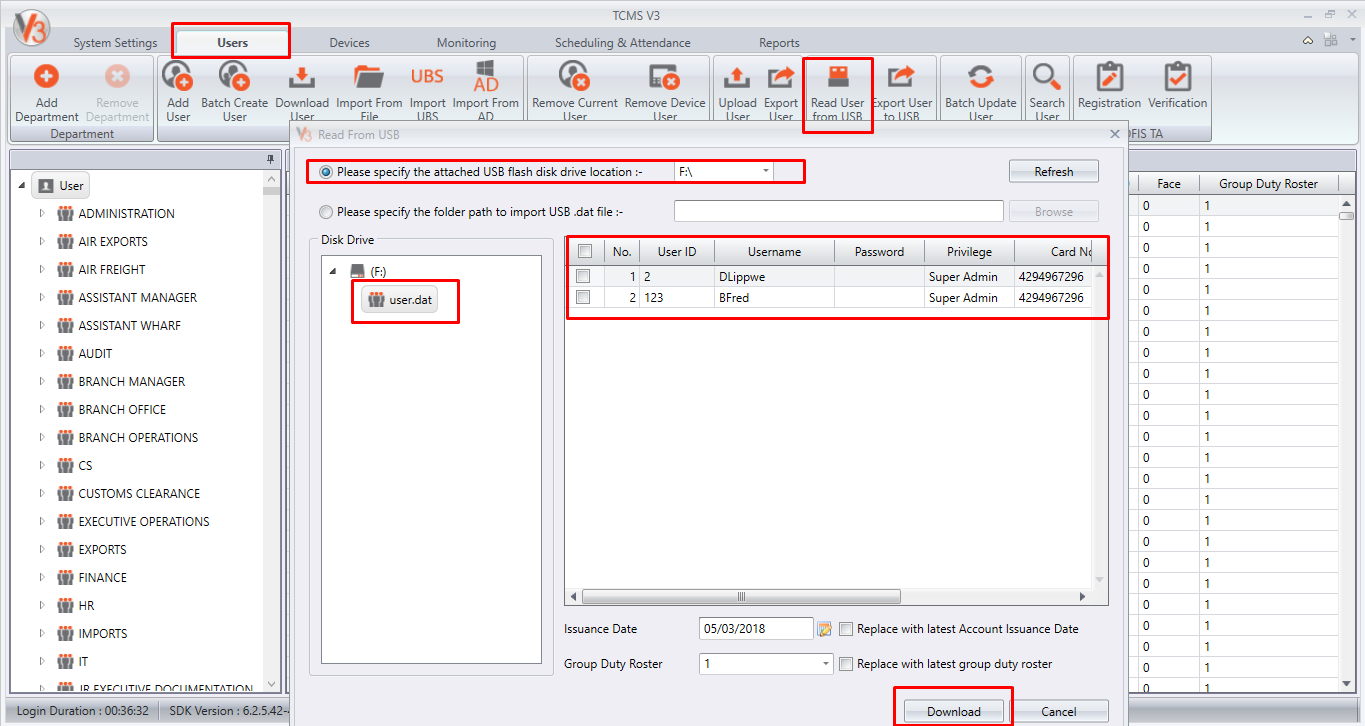Click the dialog table horizontal scrollbar

point(742,596)
